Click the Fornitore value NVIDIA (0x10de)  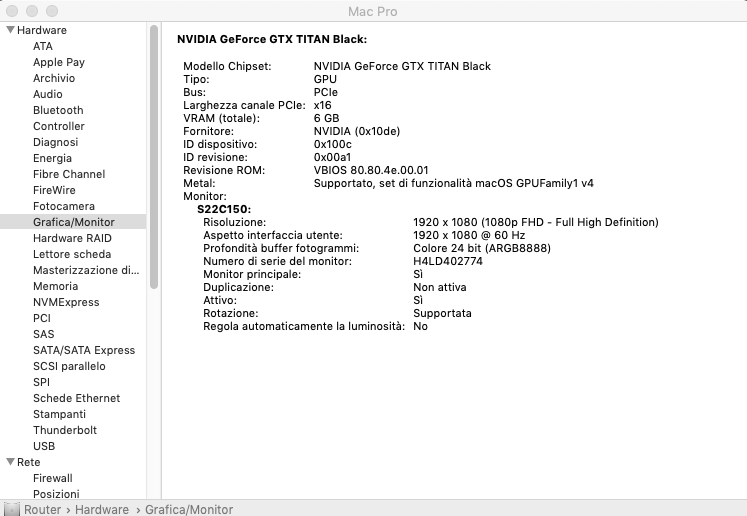tap(357, 131)
